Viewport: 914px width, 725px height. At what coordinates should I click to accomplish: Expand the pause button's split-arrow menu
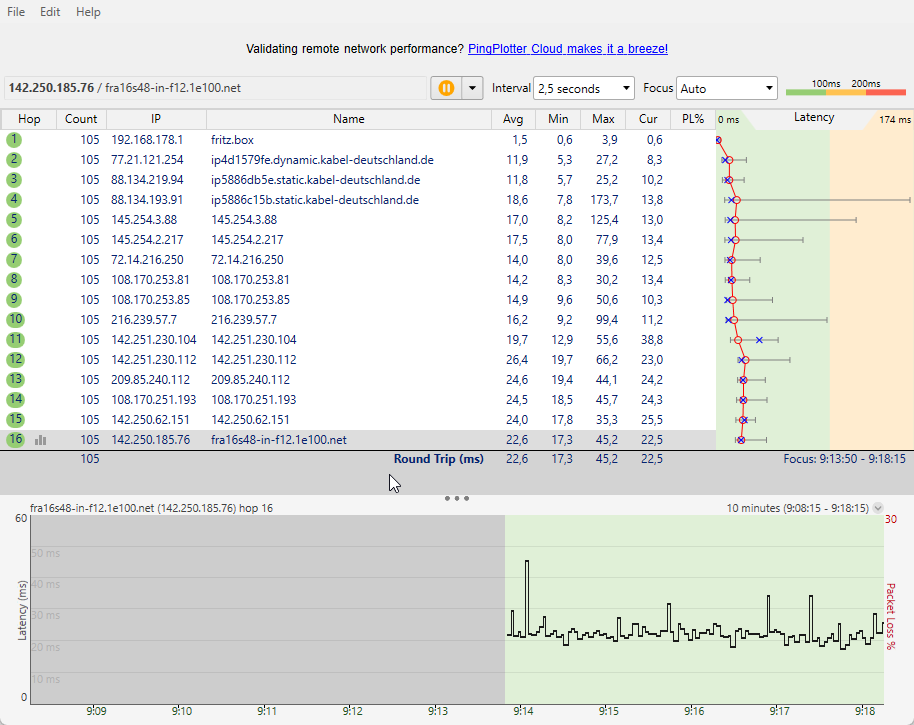point(471,88)
